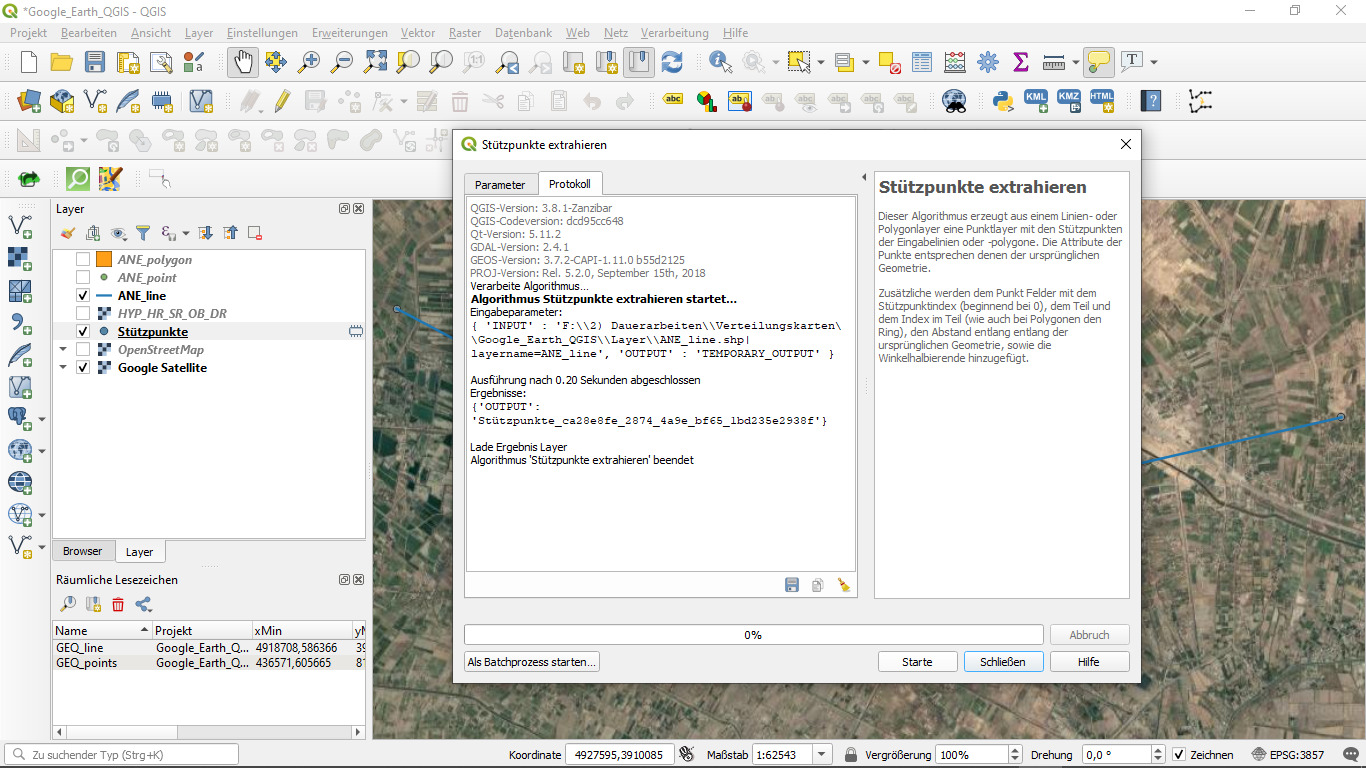Select the Pan Map hand tool
Screen dimensions: 1366x768
(x=243, y=62)
